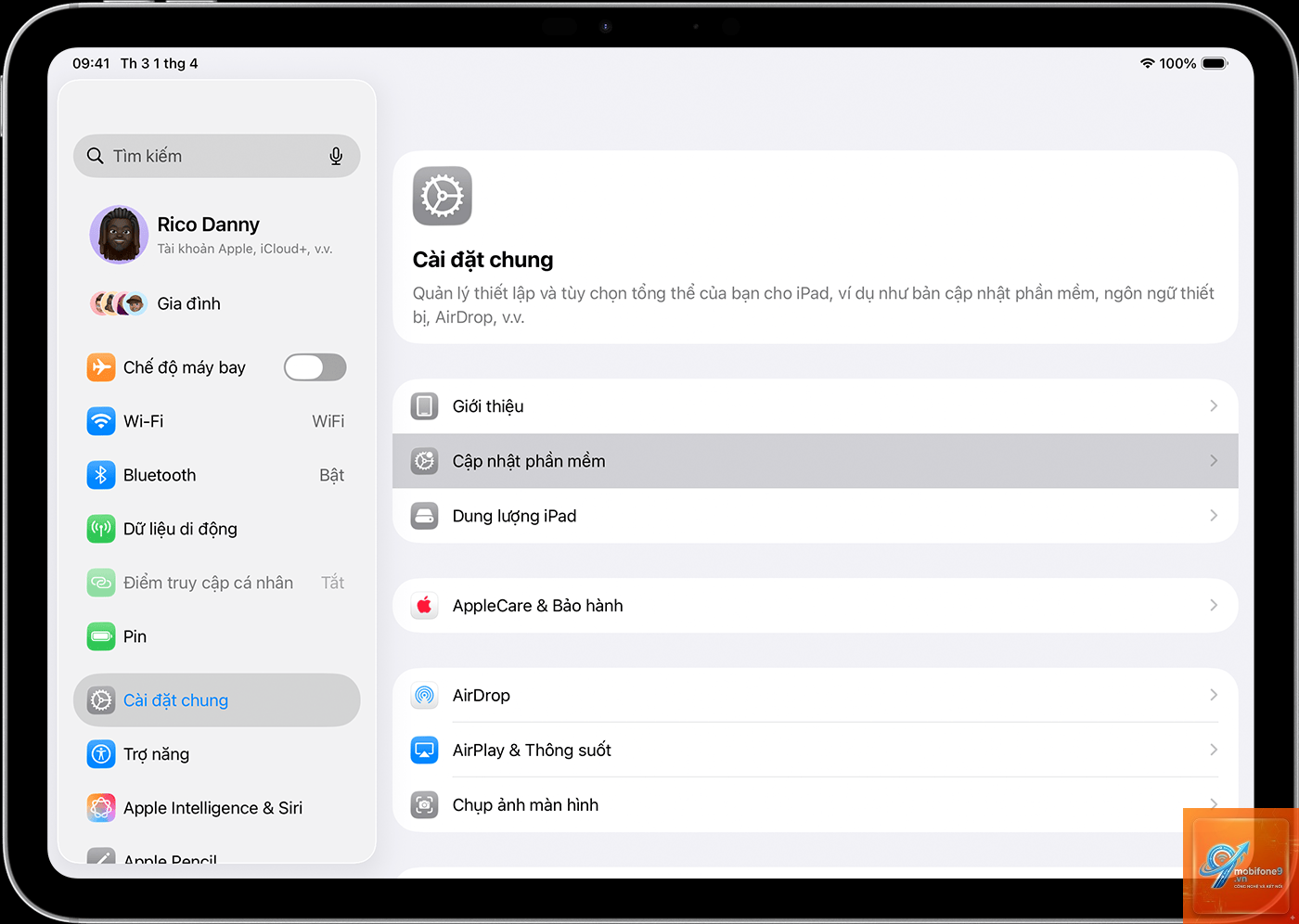This screenshot has width=1299, height=924.
Task: Expand Dung lượng iPad chevron arrow
Action: tap(1214, 516)
